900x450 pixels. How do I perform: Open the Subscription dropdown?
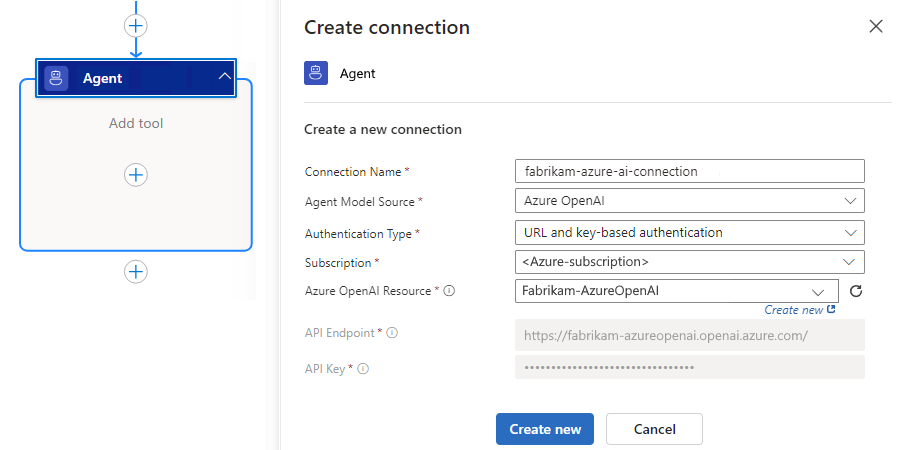[x=688, y=262]
